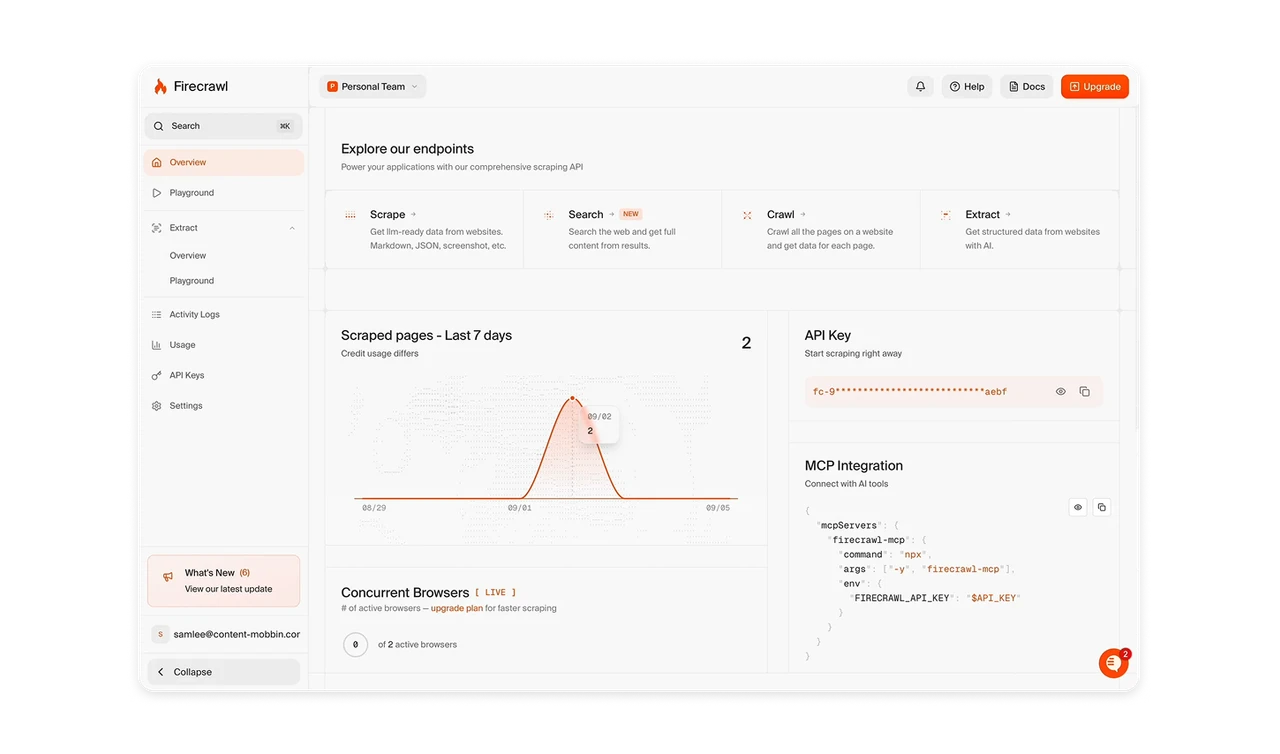Click the Firecrawl flame logo
Image resolution: width=1280 pixels, height=754 pixels.
pyautogui.click(x=160, y=87)
